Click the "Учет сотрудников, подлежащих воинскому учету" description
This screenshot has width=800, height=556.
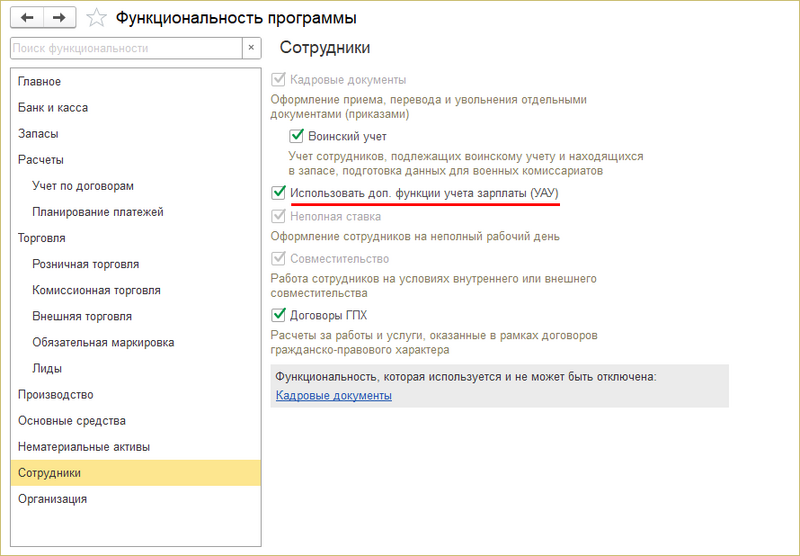coord(465,163)
